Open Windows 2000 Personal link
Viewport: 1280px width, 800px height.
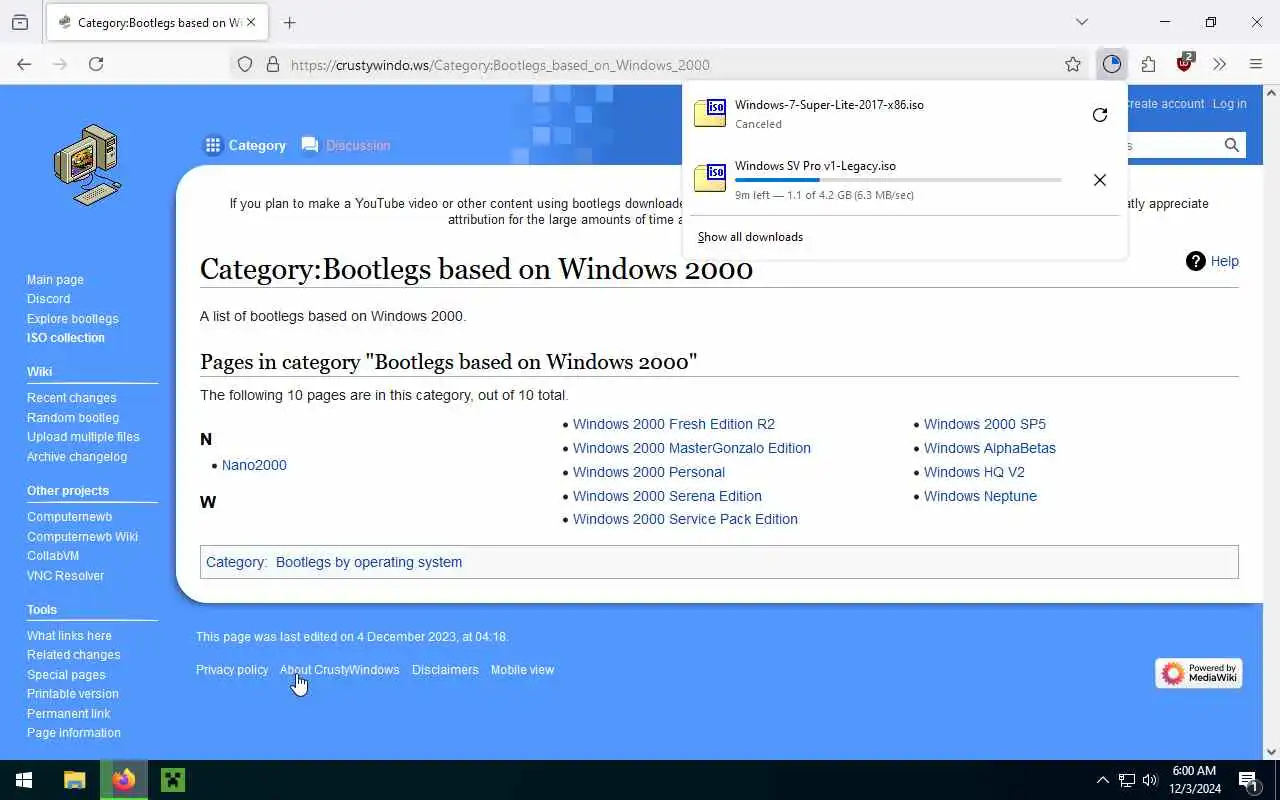click(x=649, y=472)
